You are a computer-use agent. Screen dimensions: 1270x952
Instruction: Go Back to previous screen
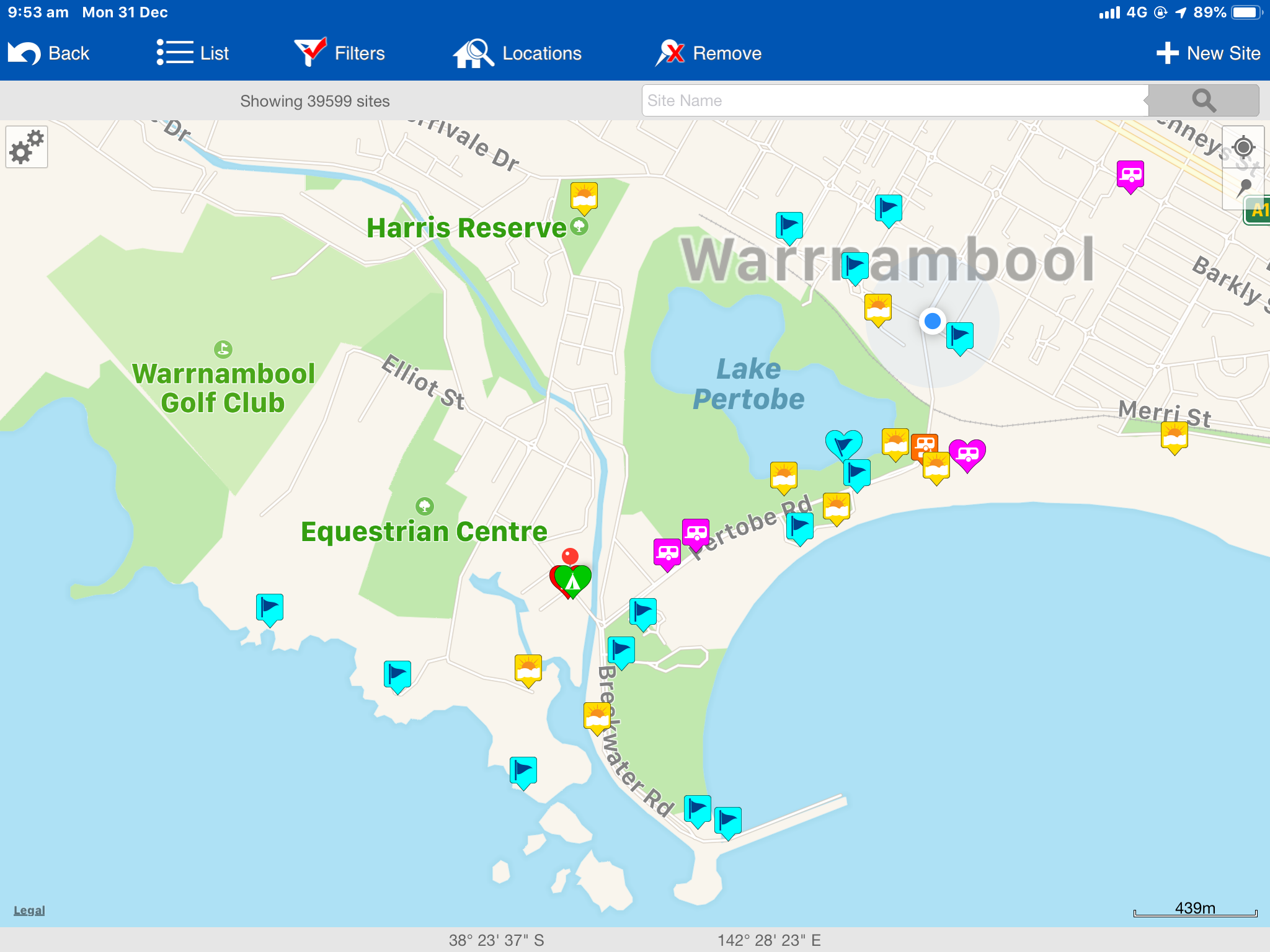(x=50, y=53)
